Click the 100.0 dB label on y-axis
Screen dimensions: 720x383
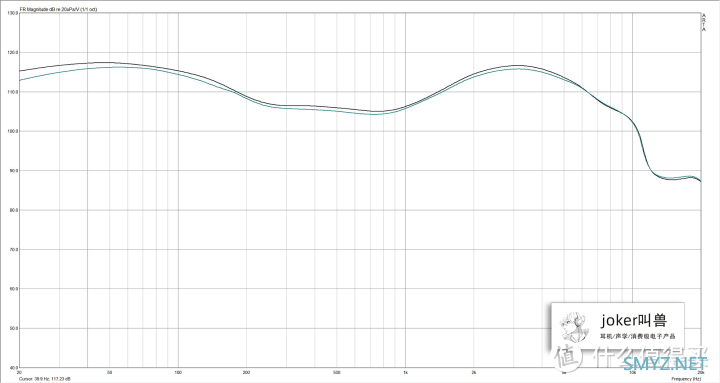pos(12,131)
